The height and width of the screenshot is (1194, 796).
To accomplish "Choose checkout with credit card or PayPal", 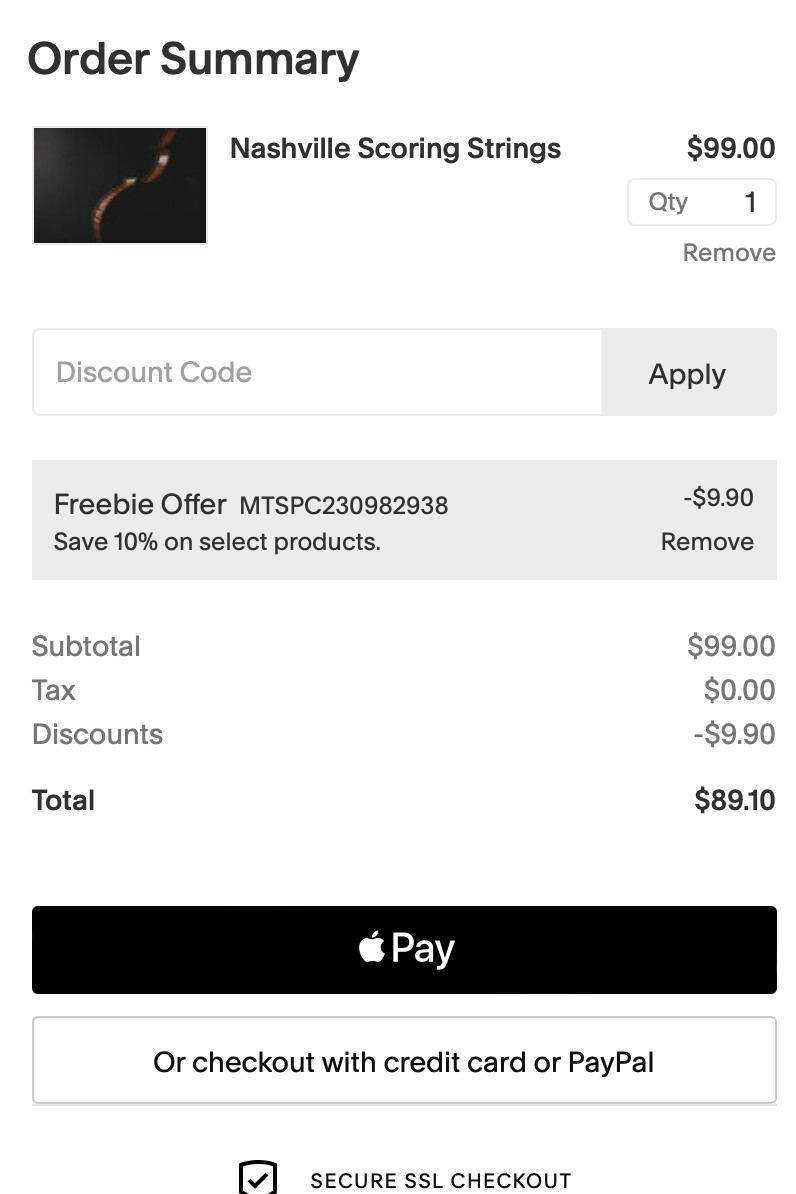I will tap(404, 1061).
